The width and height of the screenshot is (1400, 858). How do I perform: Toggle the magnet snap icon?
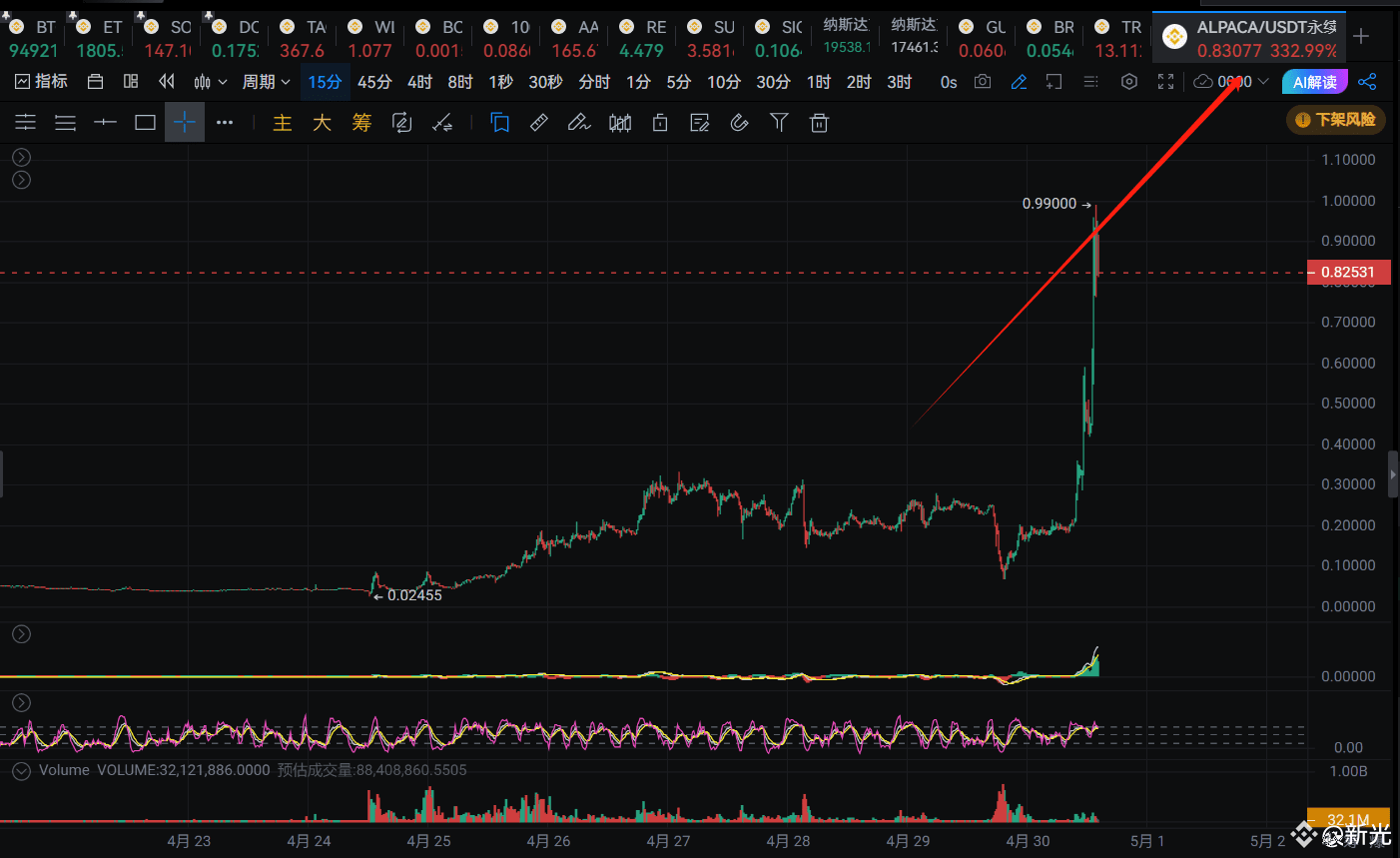[x=739, y=123]
